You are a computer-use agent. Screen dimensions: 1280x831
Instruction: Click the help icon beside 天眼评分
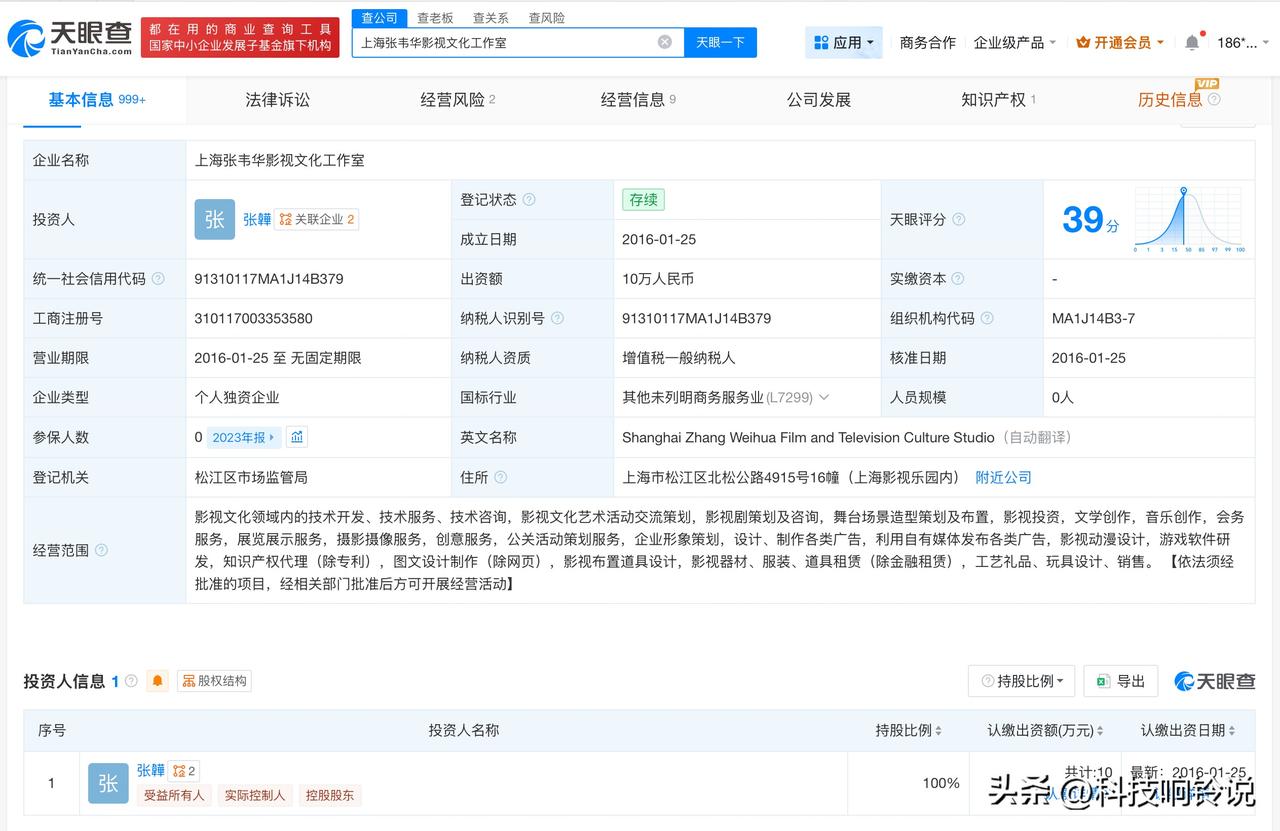pyautogui.click(x=959, y=219)
